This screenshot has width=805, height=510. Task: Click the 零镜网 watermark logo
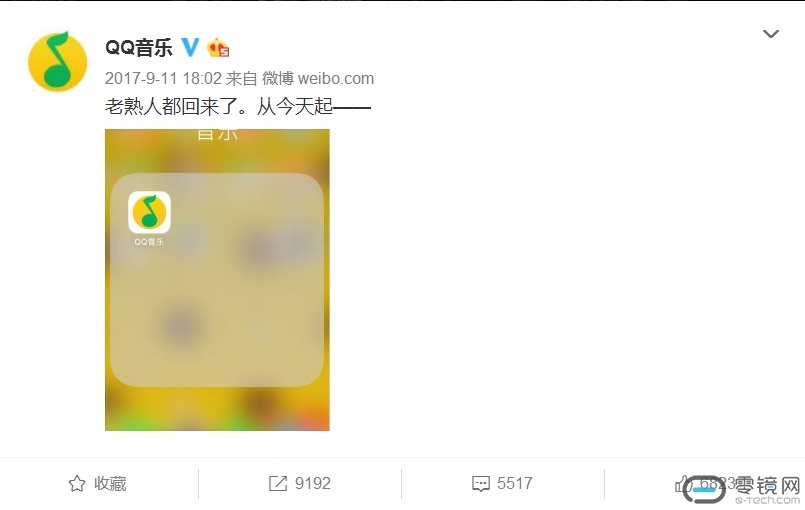coord(743,489)
